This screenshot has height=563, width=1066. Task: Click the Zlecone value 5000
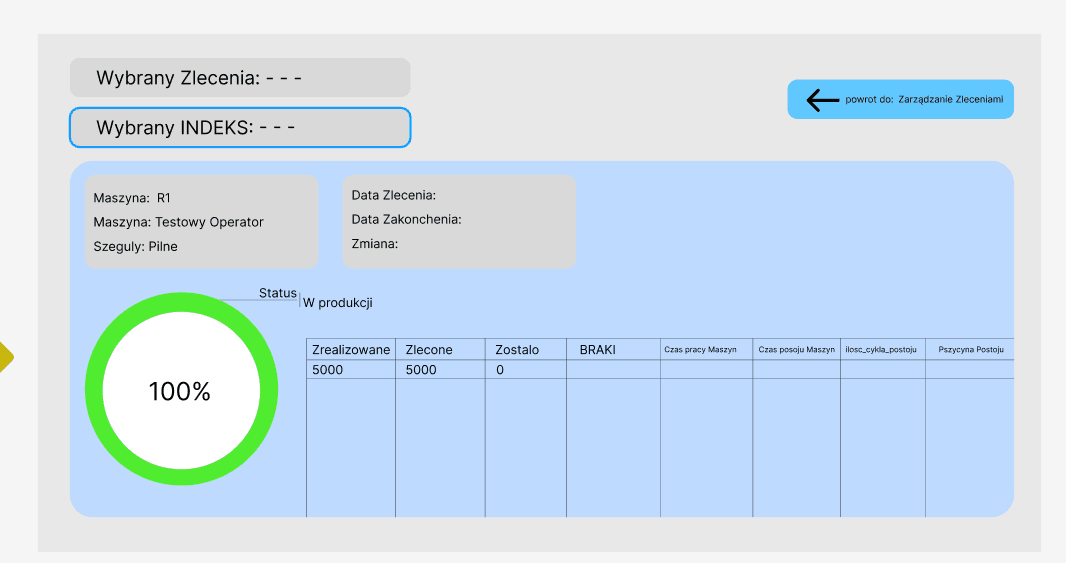tap(421, 370)
